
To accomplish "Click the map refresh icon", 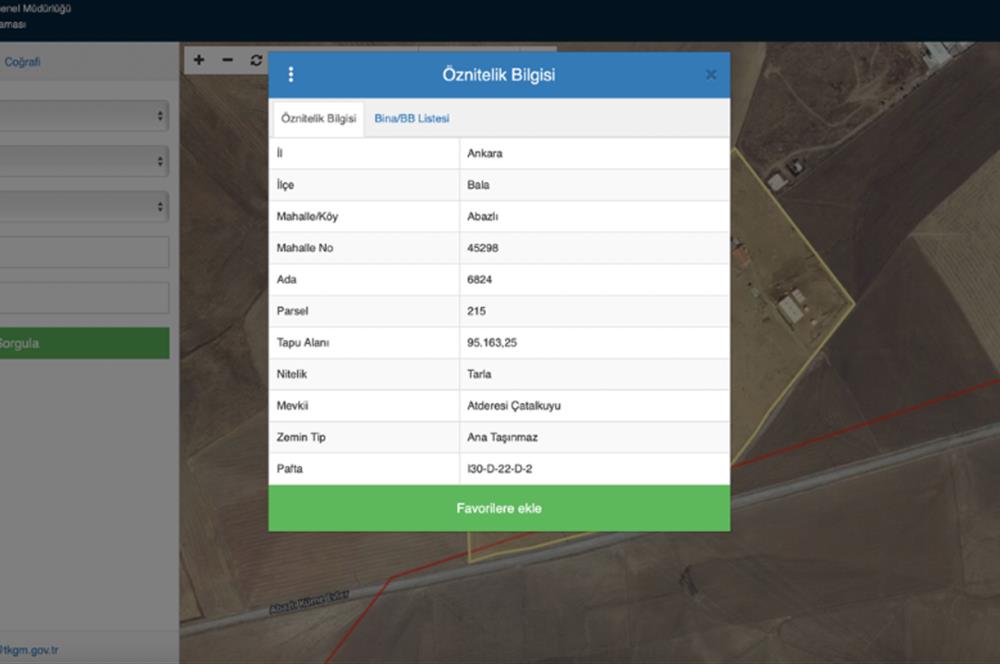I will pos(256,60).
